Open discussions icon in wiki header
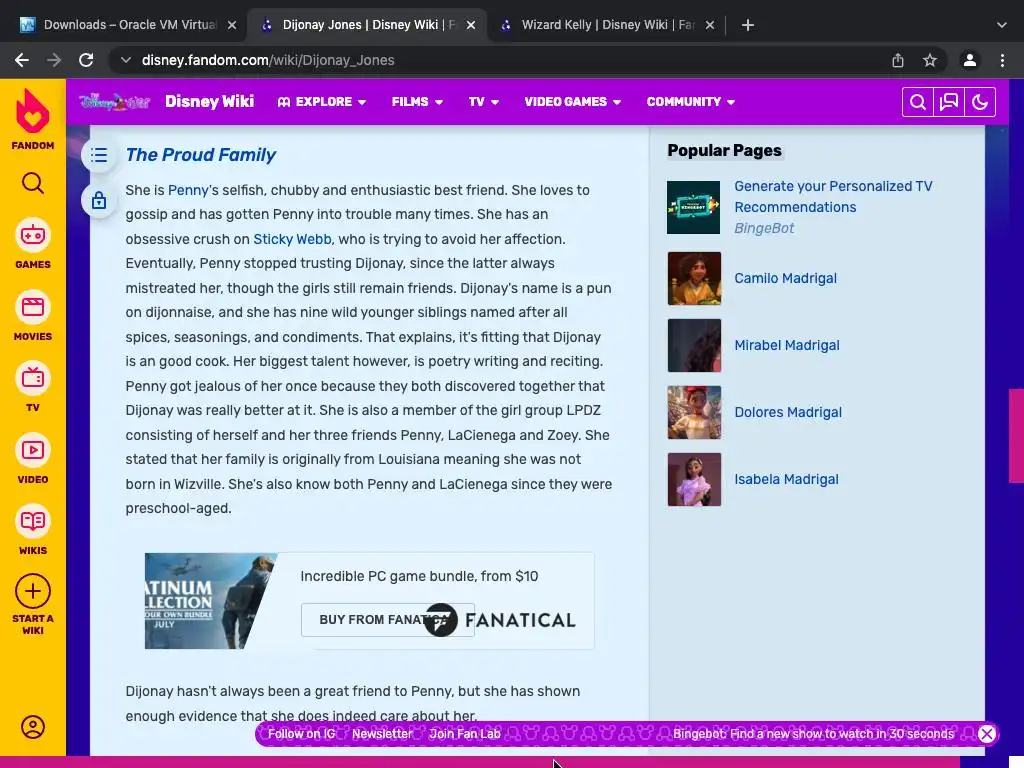The image size is (1024, 768). [949, 102]
